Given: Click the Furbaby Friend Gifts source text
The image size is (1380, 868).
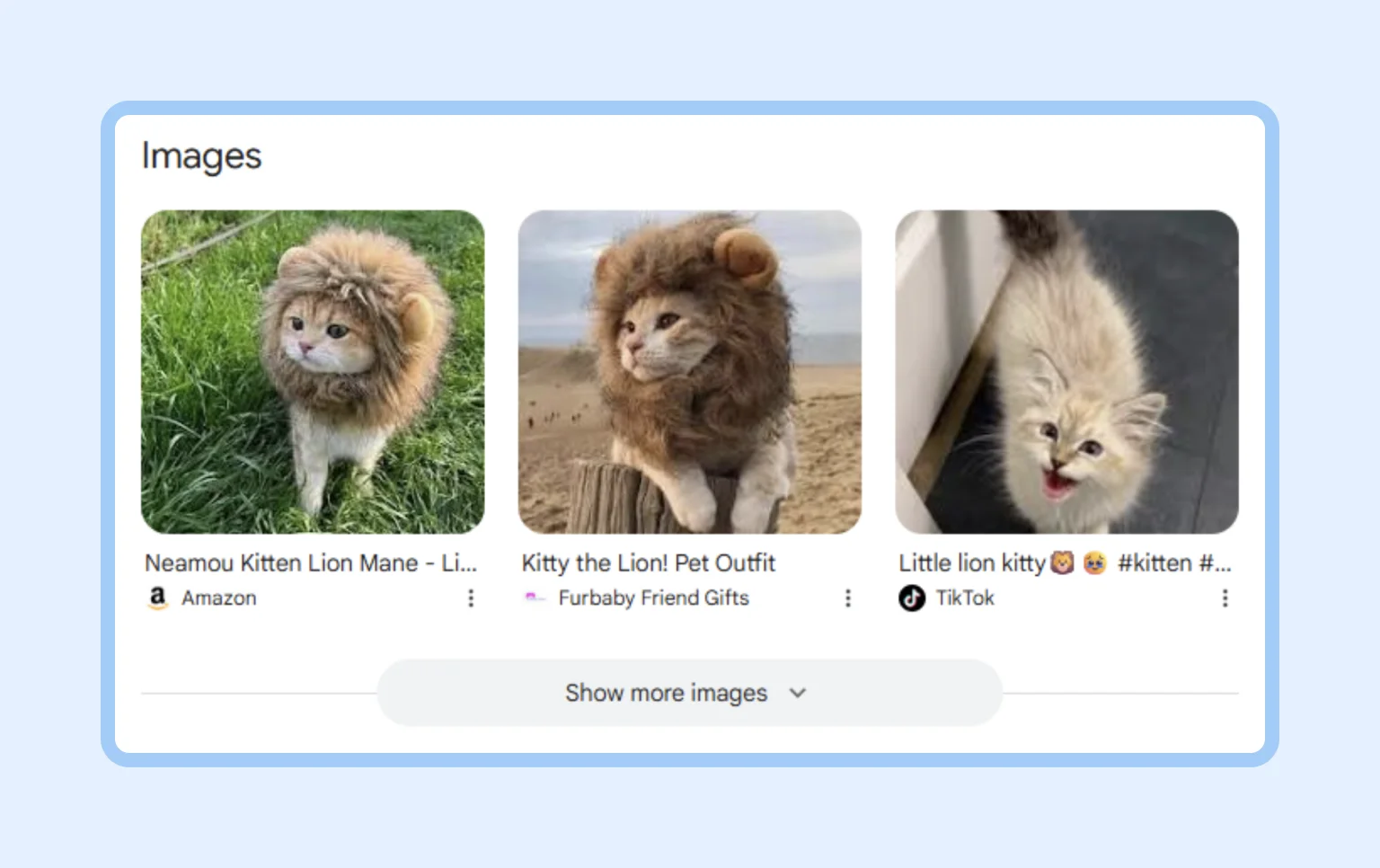Looking at the screenshot, I should 653,598.
